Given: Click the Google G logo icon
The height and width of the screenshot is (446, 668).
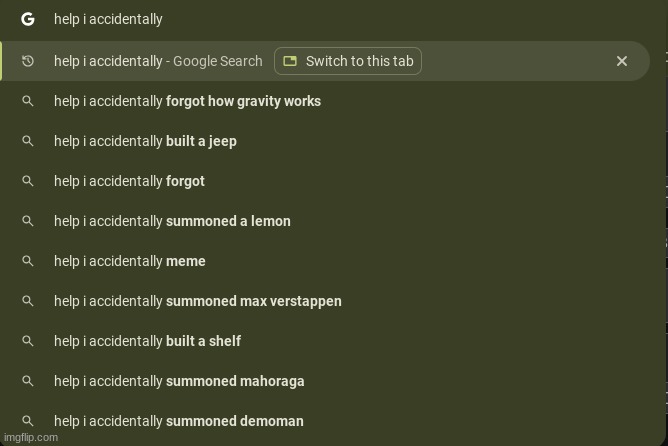Looking at the screenshot, I should tap(28, 19).
